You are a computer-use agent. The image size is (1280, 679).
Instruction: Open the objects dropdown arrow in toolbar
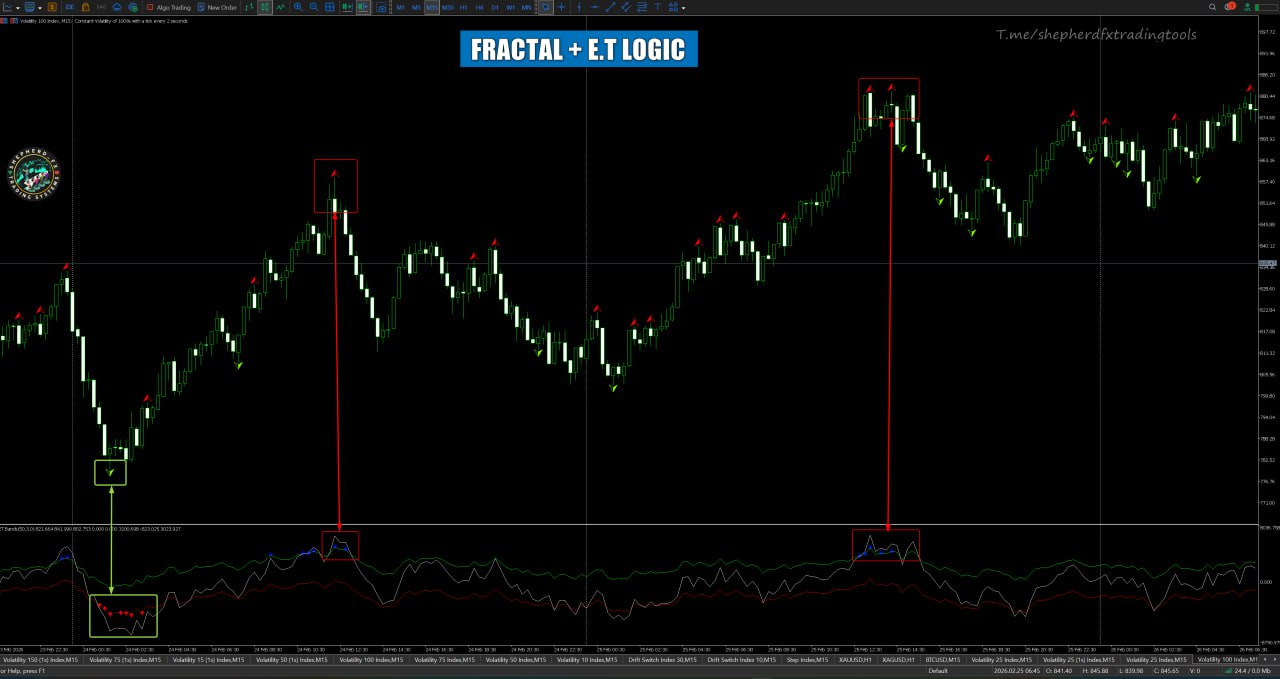click(x=684, y=7)
